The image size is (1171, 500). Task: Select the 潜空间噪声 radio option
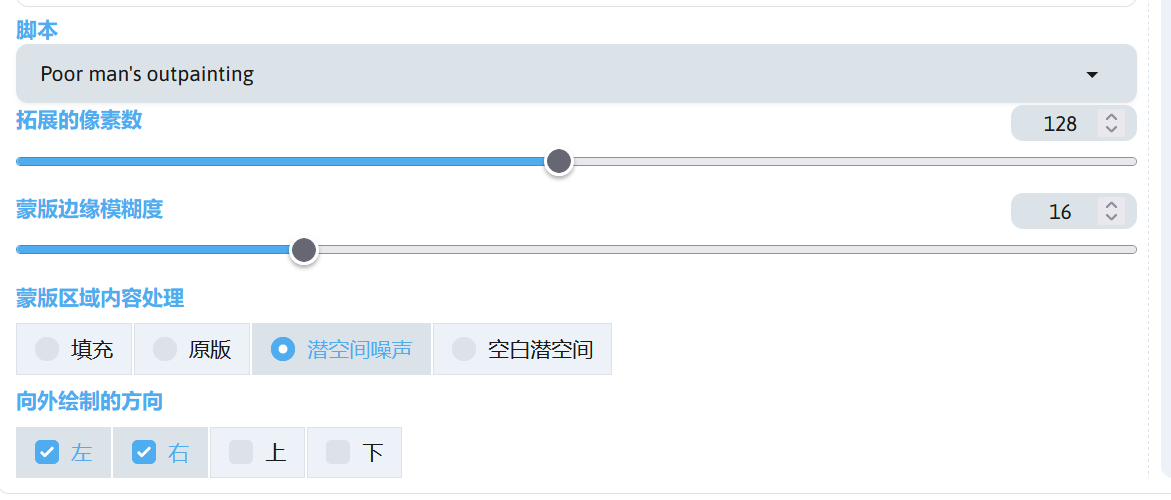pyautogui.click(x=283, y=349)
